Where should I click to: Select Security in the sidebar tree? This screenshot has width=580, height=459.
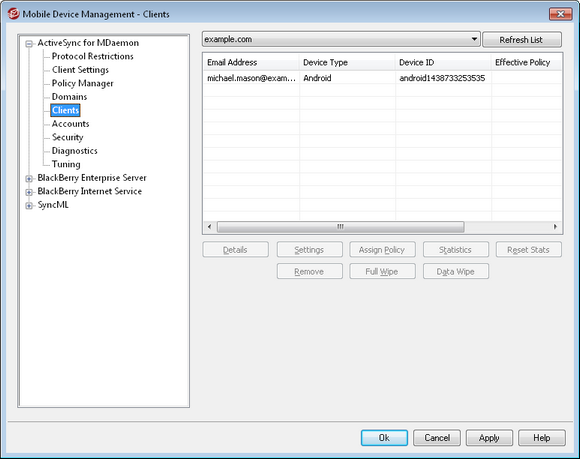67,137
